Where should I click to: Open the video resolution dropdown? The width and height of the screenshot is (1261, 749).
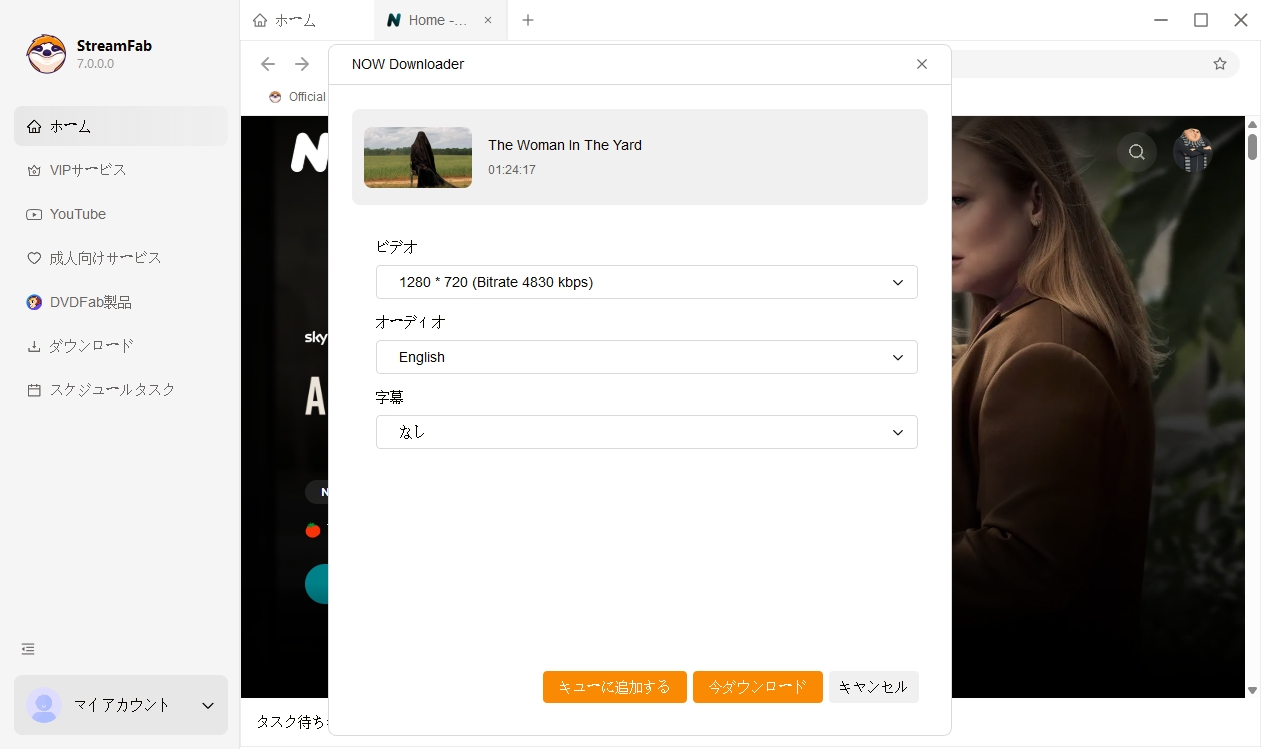click(646, 282)
